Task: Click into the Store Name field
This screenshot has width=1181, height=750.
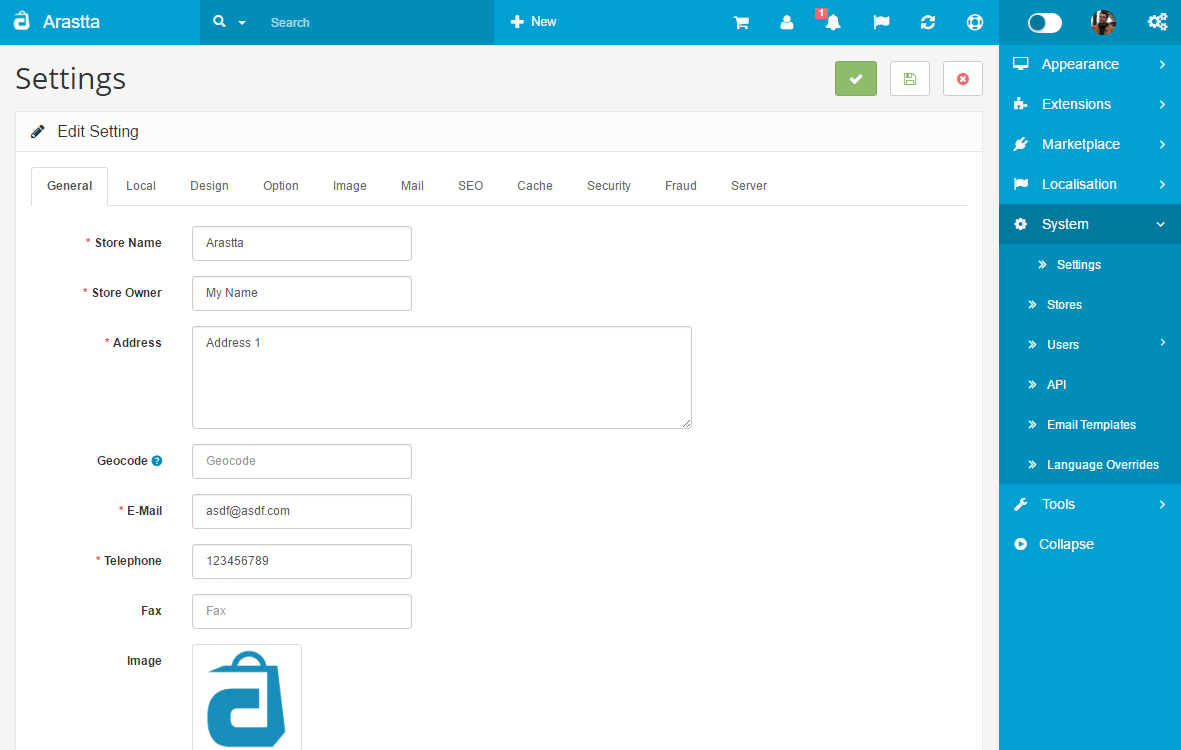Action: pos(302,243)
